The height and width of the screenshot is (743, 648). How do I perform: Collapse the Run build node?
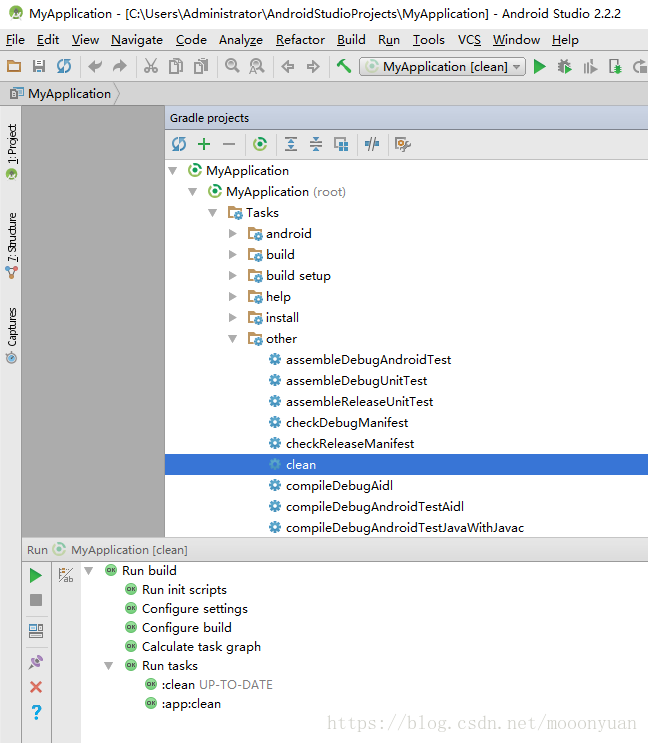[89, 571]
